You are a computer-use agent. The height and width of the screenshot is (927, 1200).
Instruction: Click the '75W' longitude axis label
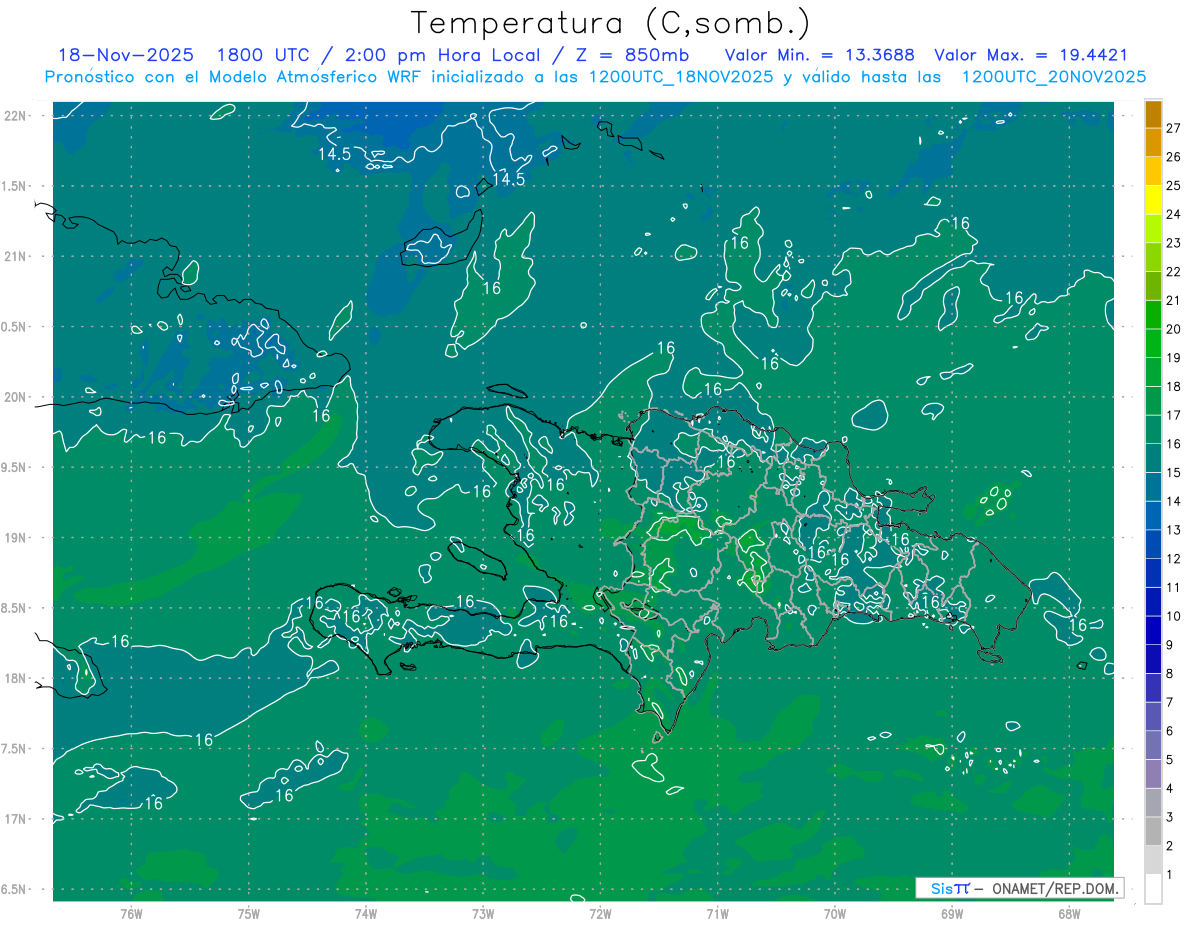[249, 914]
